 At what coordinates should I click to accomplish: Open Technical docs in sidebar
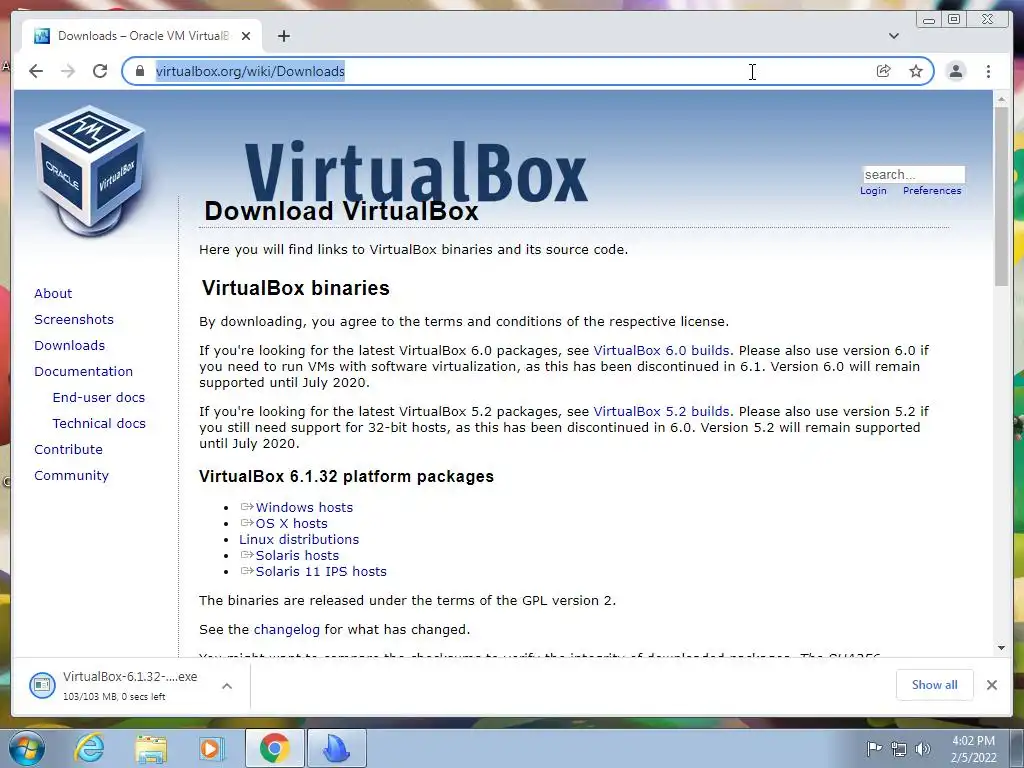[x=99, y=424]
